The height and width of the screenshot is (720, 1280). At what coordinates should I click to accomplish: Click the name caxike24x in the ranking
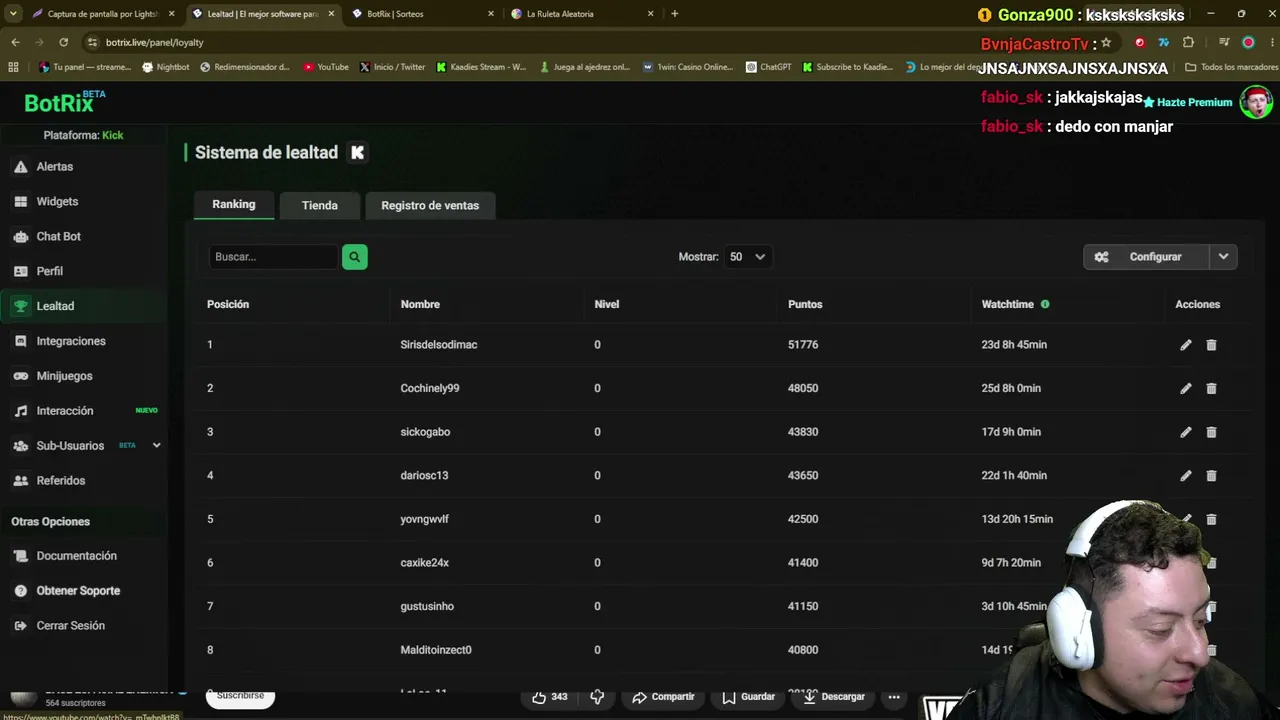click(x=425, y=563)
